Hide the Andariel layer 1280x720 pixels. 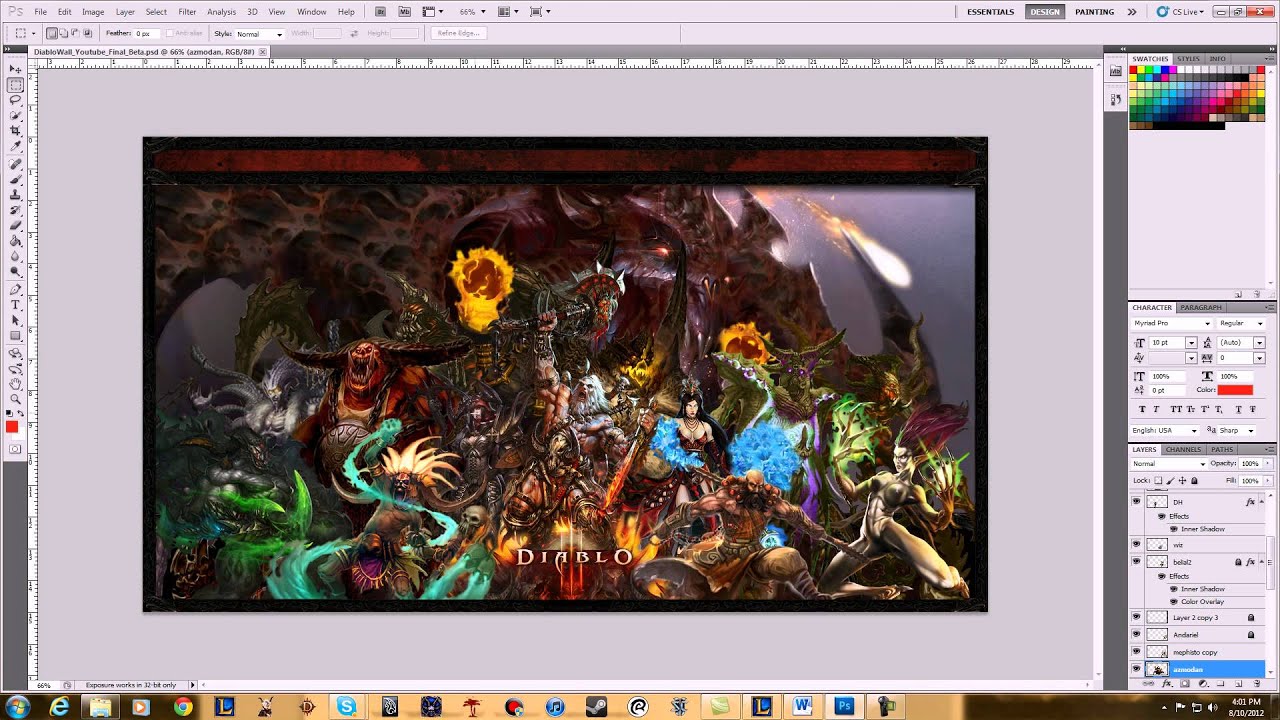coord(1136,634)
